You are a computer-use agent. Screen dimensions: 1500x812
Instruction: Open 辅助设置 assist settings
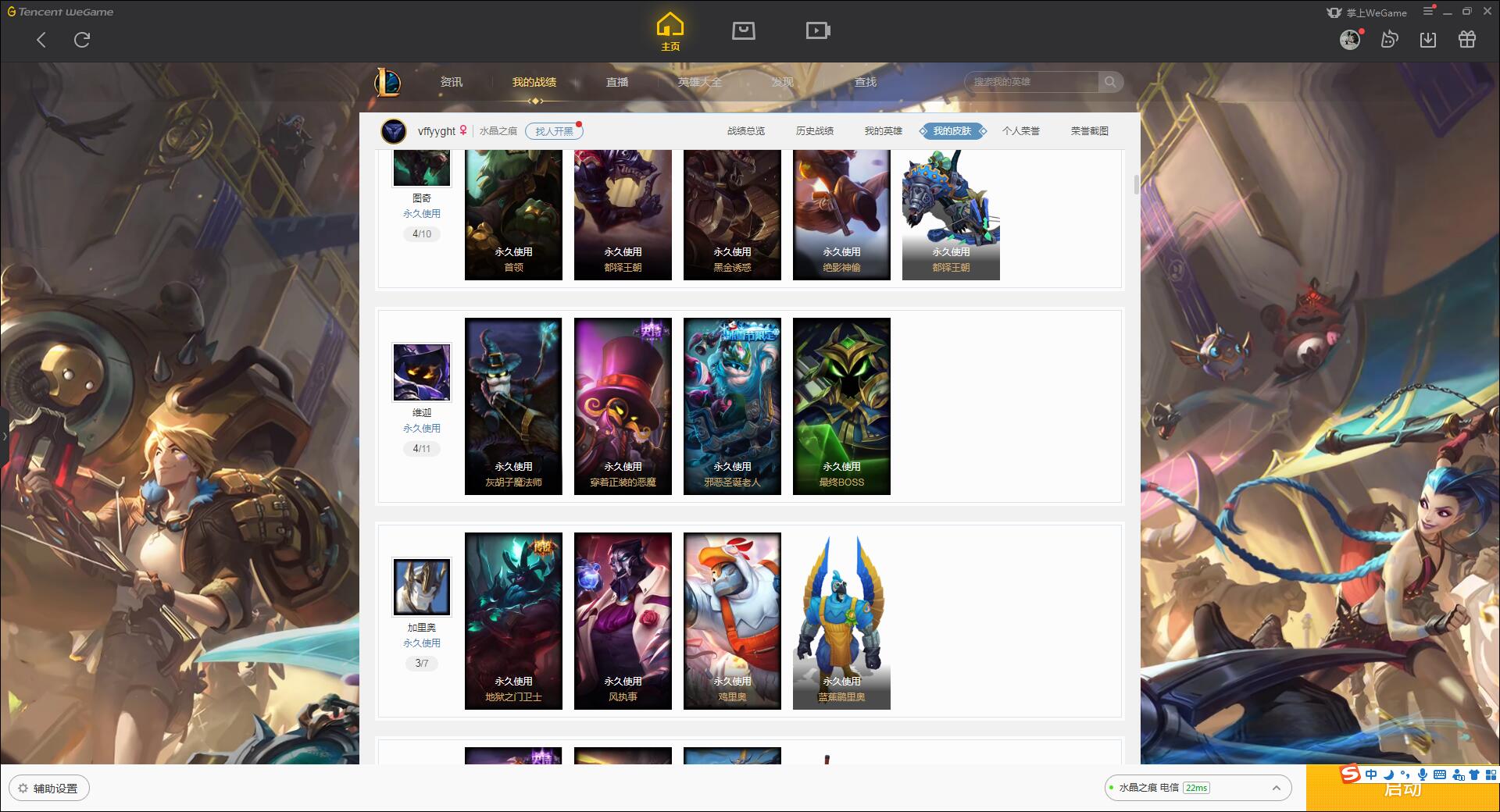[x=48, y=789]
